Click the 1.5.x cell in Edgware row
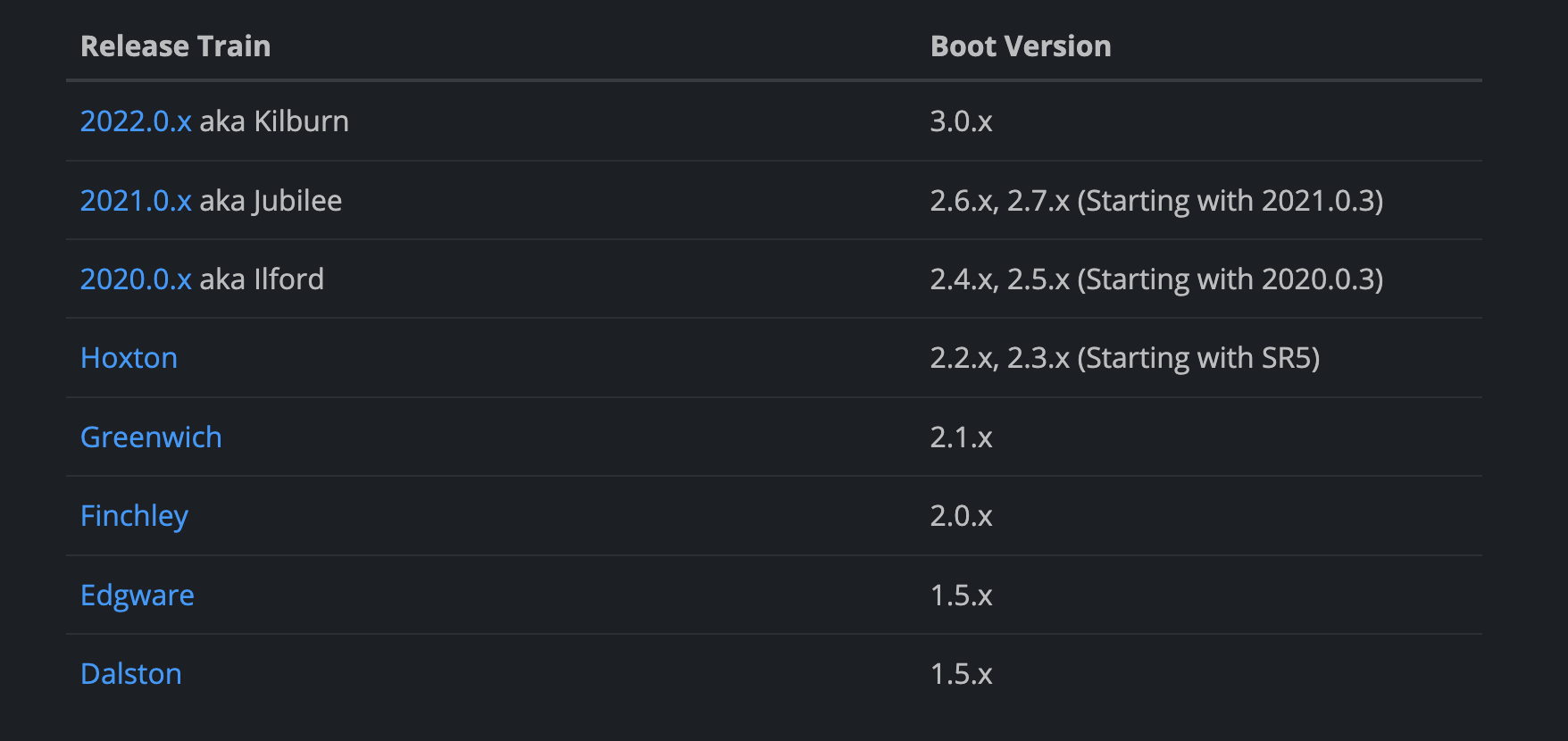1568x741 pixels. click(961, 595)
